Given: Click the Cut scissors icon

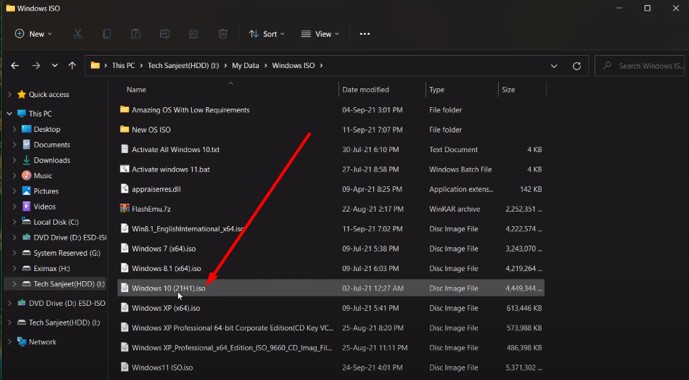Looking at the screenshot, I should click(x=78, y=34).
